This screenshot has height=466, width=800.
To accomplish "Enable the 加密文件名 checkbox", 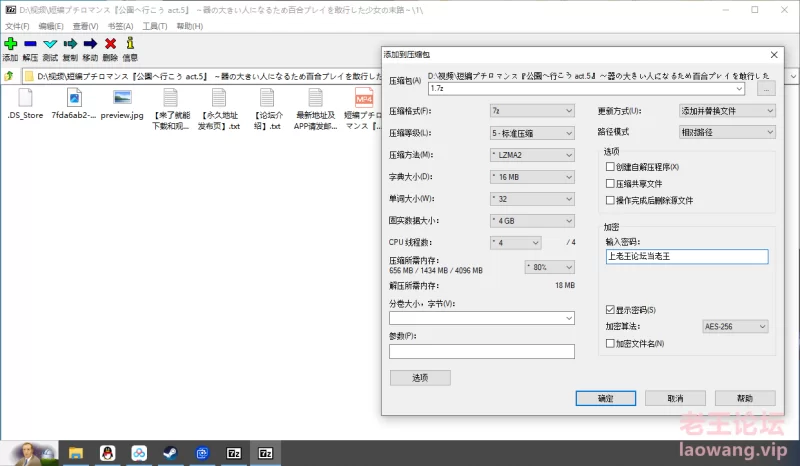I will pyautogui.click(x=610, y=344).
